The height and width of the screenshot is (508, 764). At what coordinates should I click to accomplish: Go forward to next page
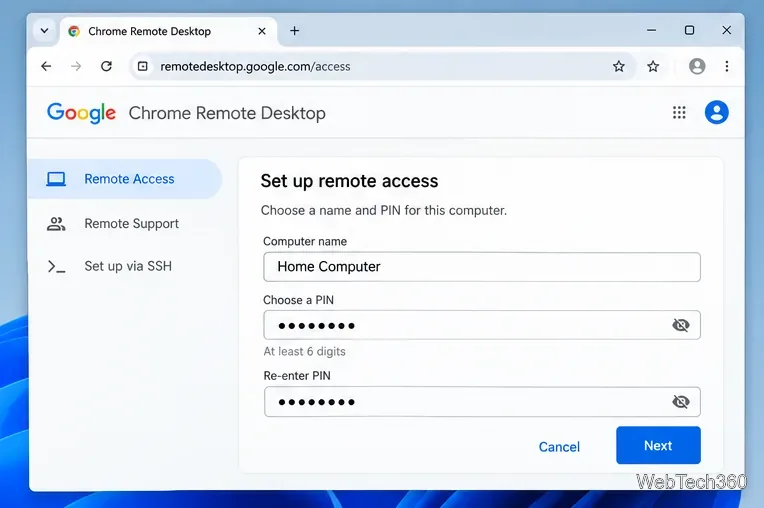point(76,66)
